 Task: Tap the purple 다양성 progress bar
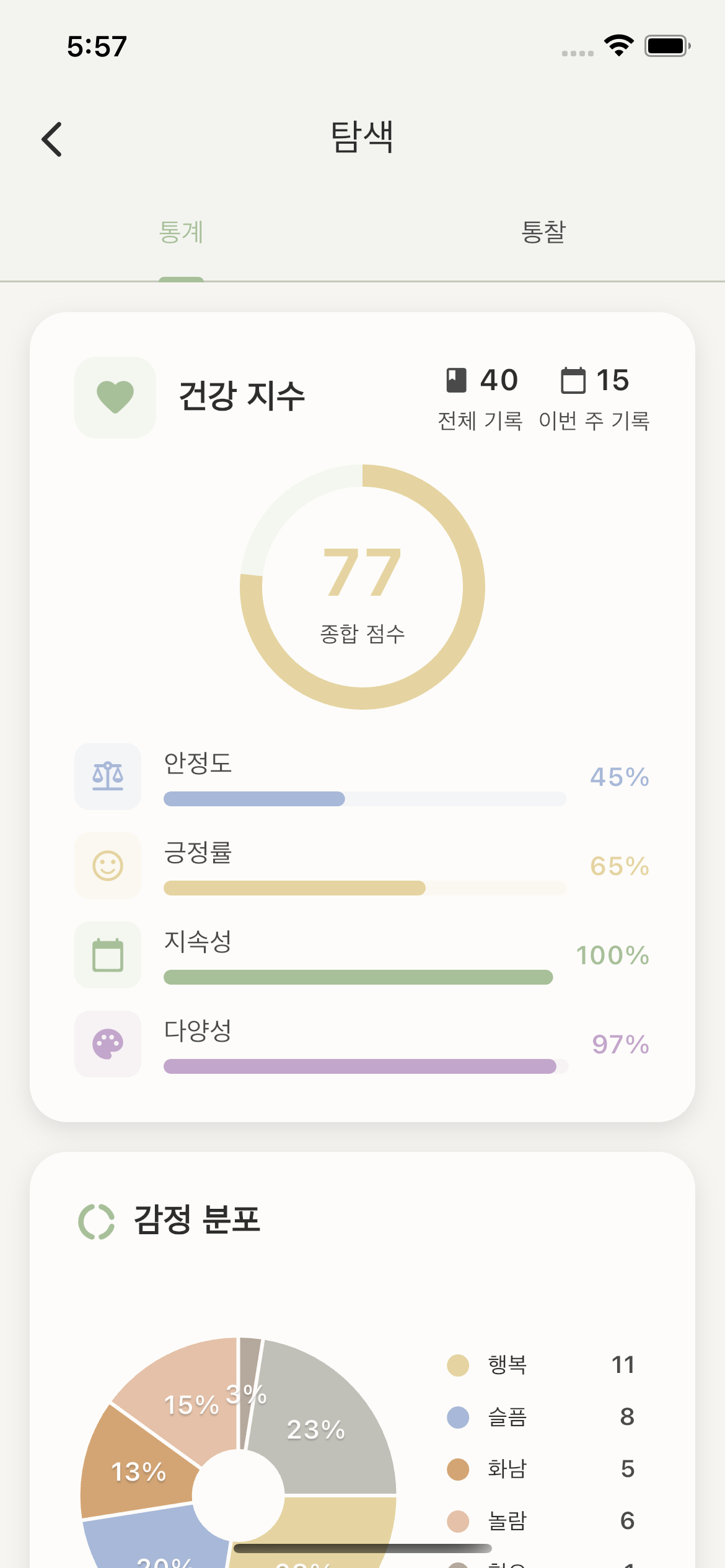(359, 1066)
